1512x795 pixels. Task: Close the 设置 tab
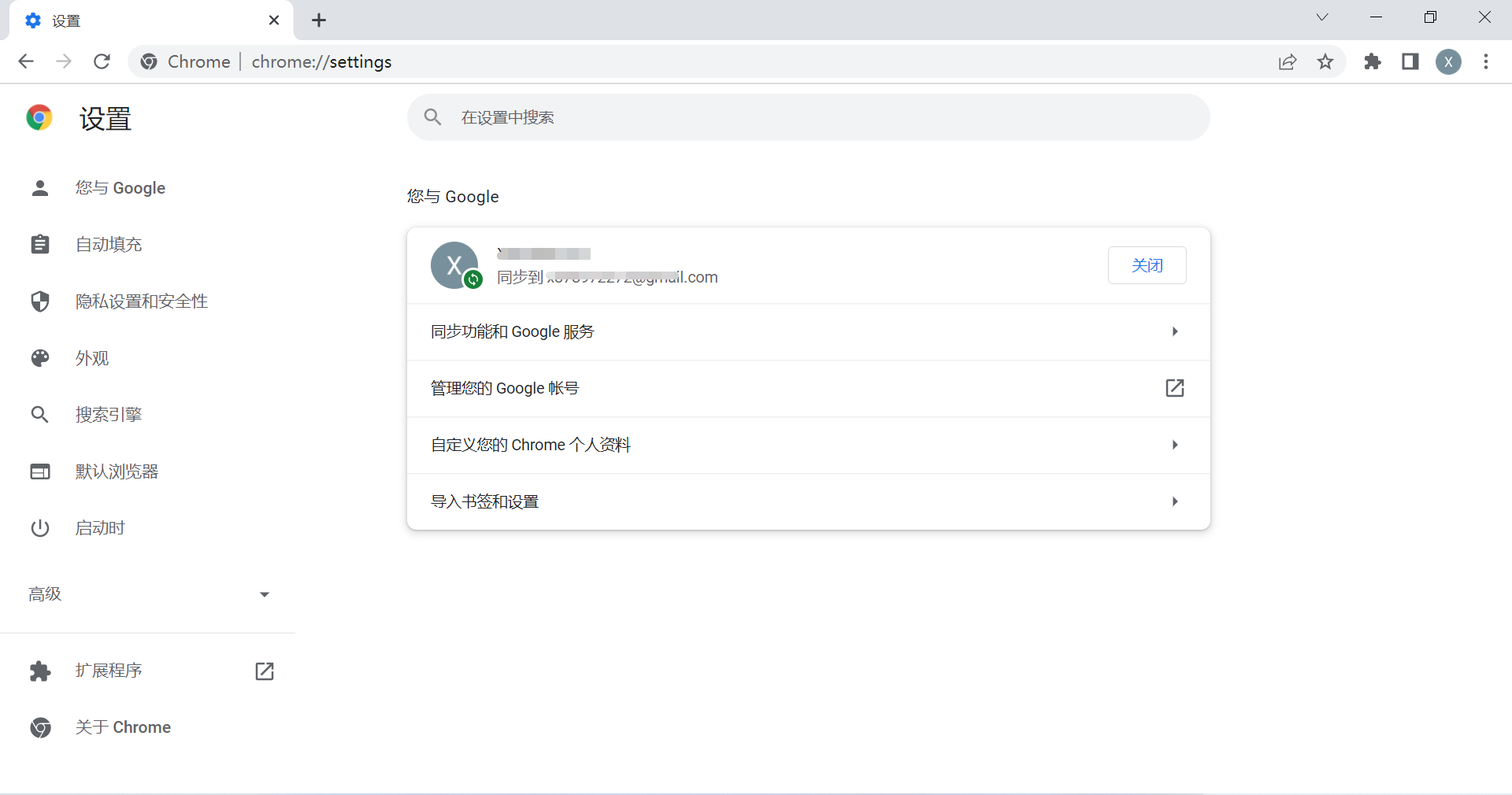273,20
